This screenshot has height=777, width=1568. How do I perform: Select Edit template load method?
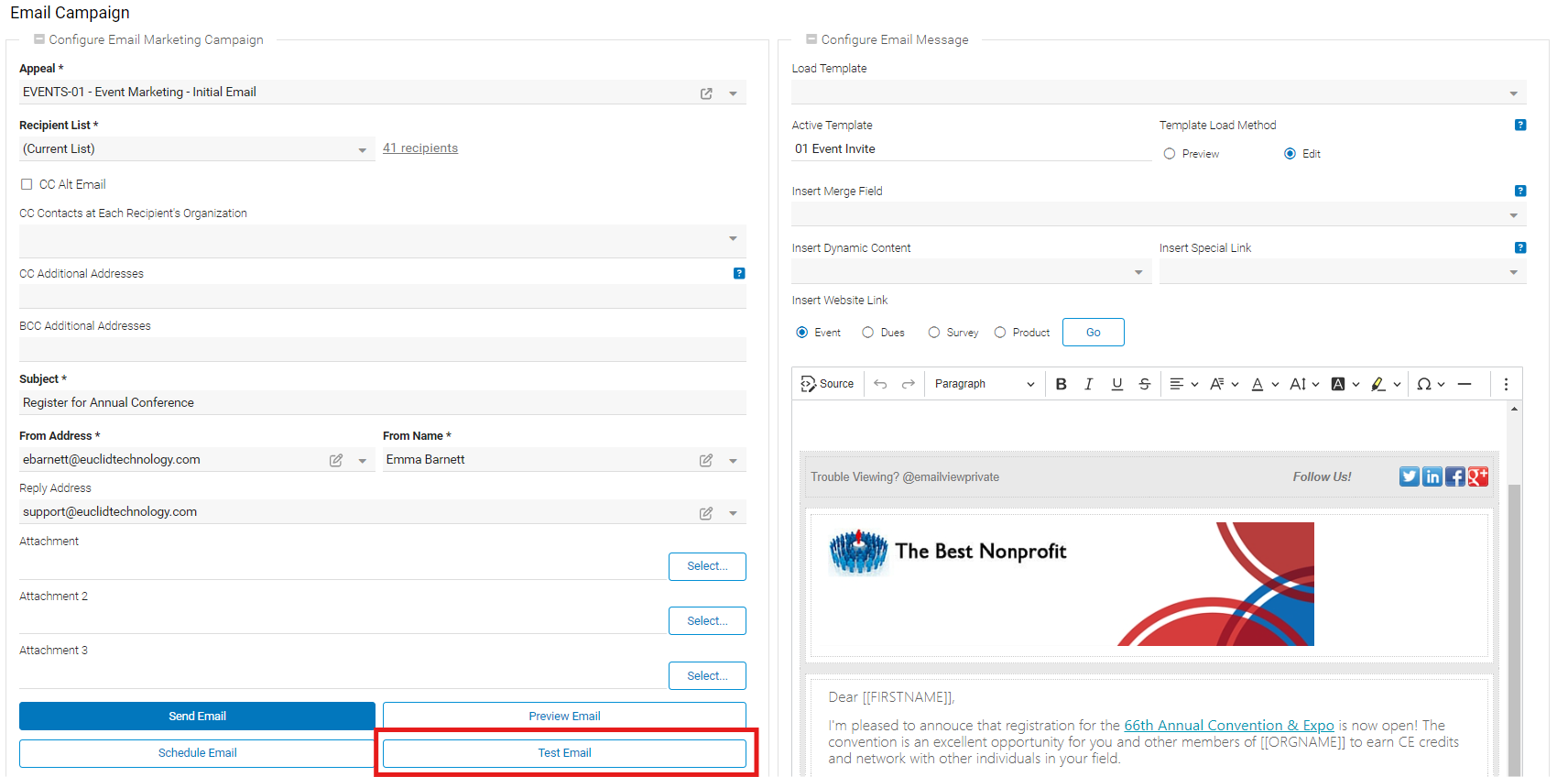point(1290,154)
